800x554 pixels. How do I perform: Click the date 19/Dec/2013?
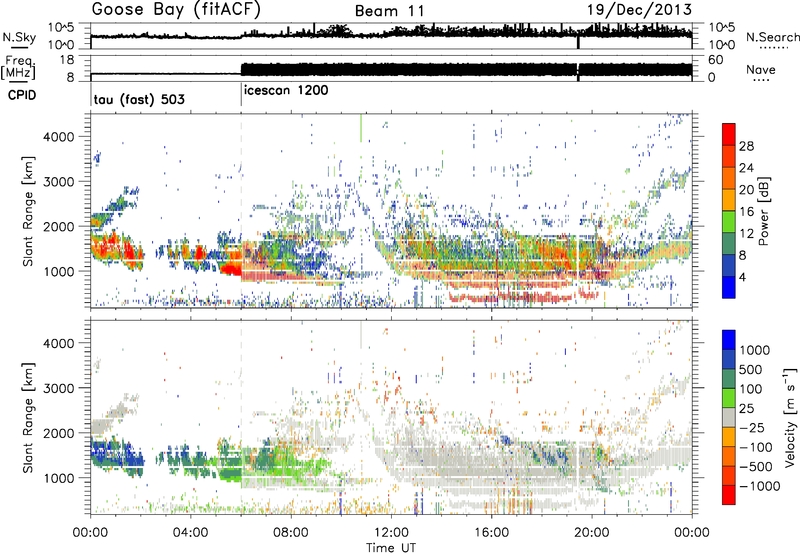pyautogui.click(x=639, y=9)
